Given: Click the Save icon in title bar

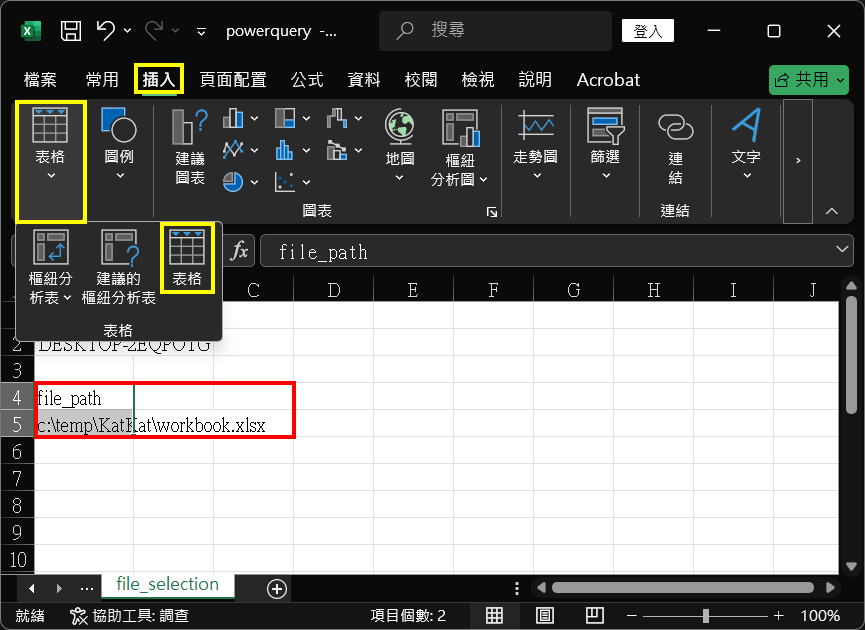Looking at the screenshot, I should pyautogui.click(x=71, y=31).
